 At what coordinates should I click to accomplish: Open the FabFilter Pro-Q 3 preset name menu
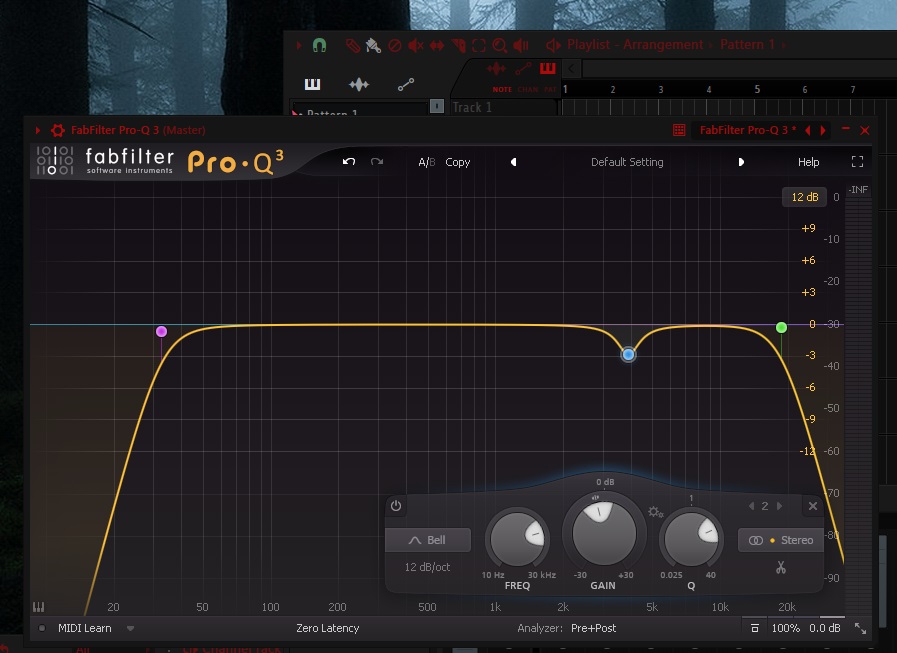click(x=748, y=130)
